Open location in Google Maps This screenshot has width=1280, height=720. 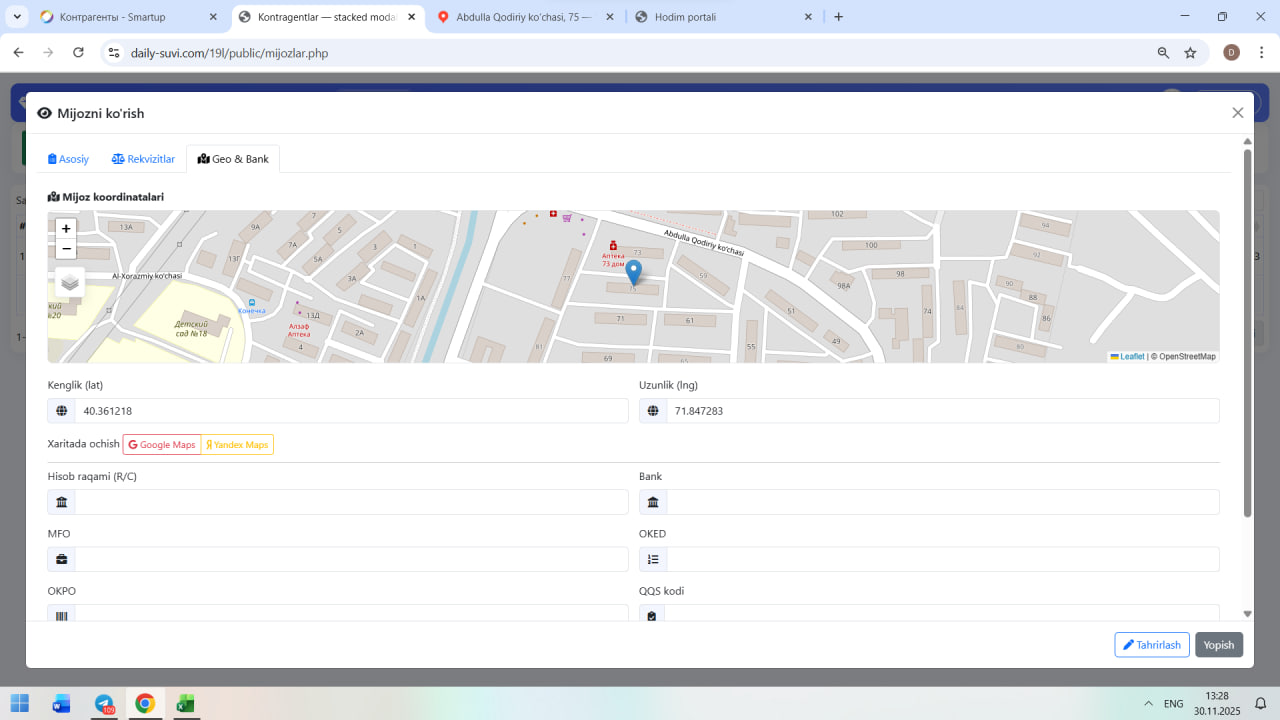pyautogui.click(x=162, y=445)
